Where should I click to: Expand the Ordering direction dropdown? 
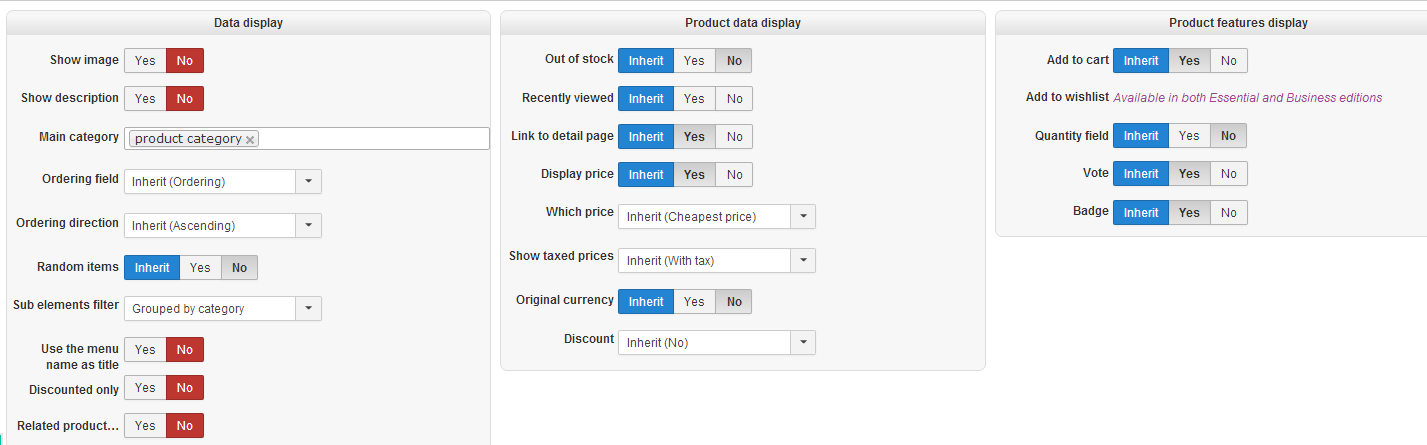click(x=308, y=225)
